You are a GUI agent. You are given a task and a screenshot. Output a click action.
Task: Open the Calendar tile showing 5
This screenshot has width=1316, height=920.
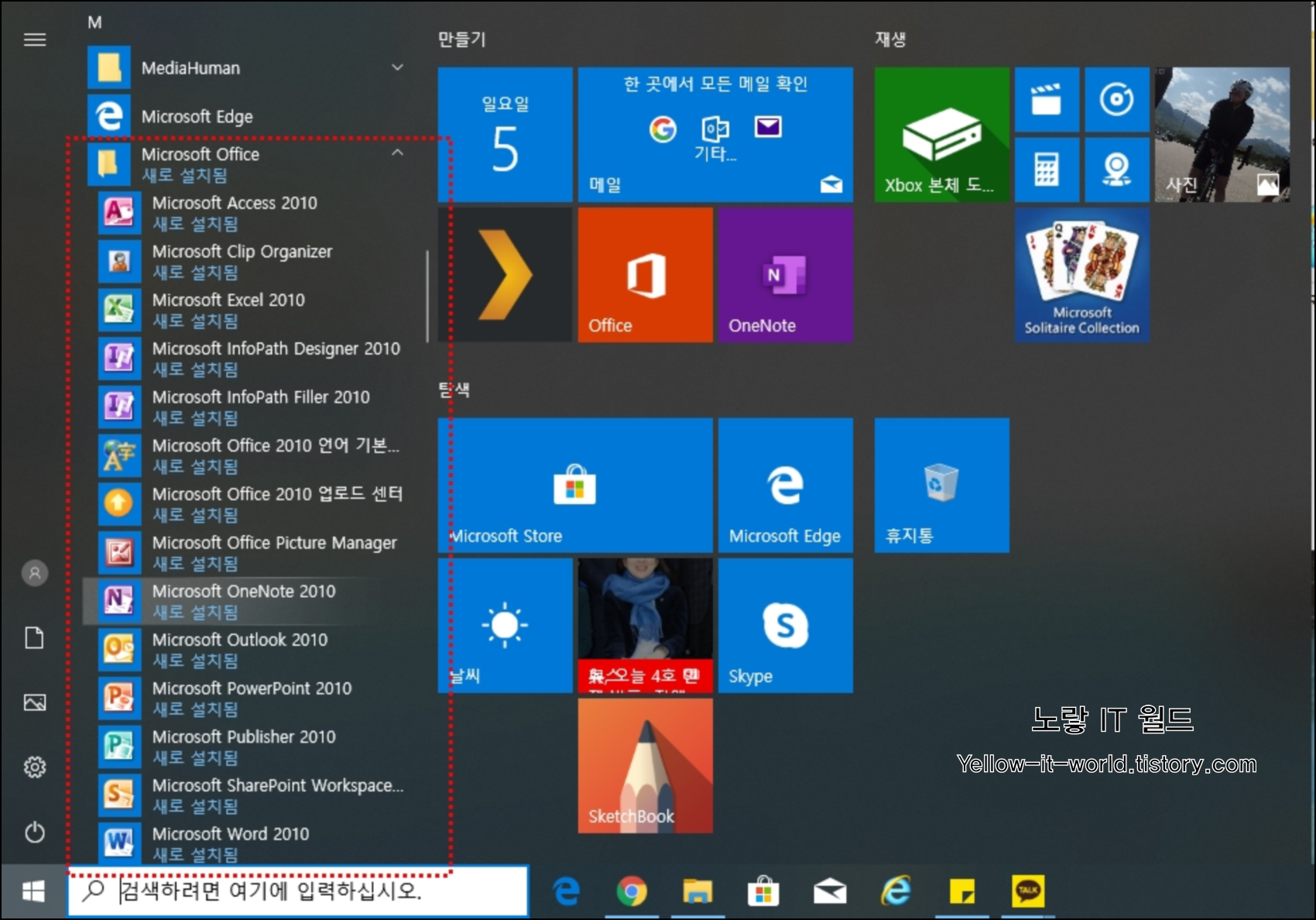click(x=505, y=135)
